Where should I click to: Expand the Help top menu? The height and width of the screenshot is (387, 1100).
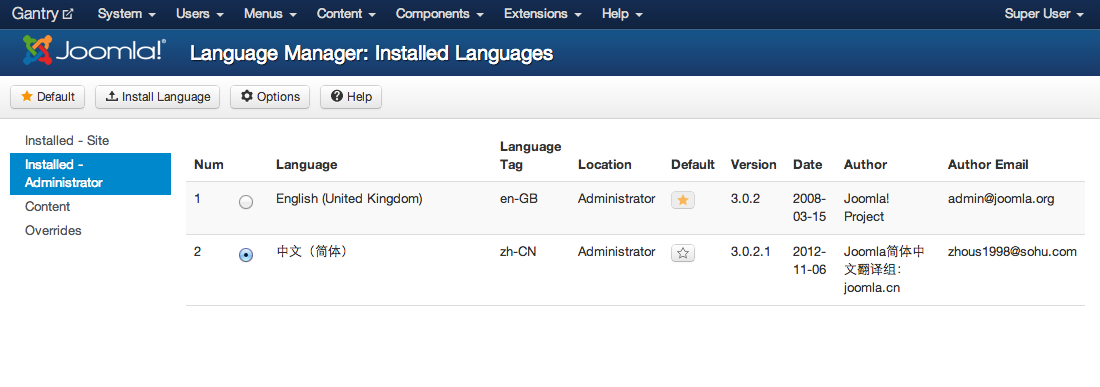622,14
